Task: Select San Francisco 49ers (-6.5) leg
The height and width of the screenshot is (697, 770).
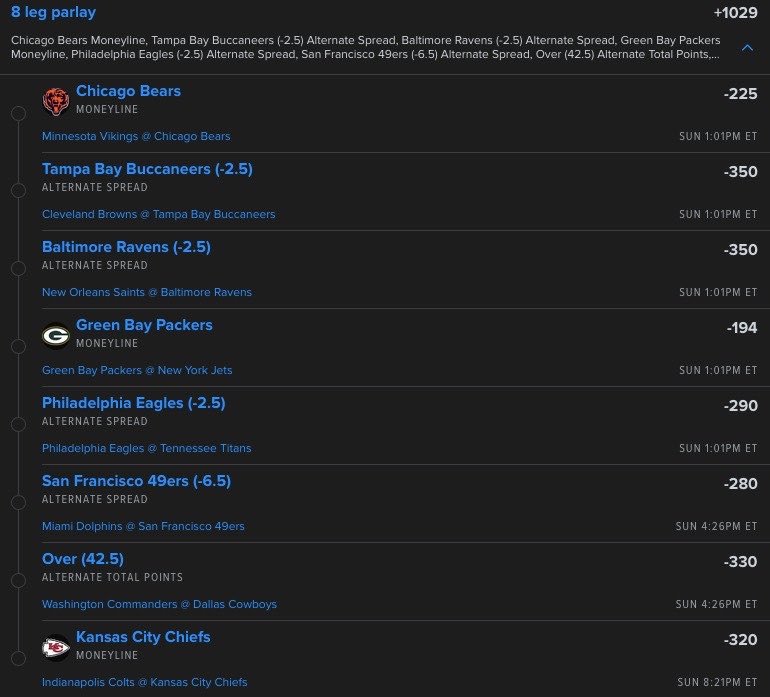Action: pyautogui.click(x=137, y=481)
